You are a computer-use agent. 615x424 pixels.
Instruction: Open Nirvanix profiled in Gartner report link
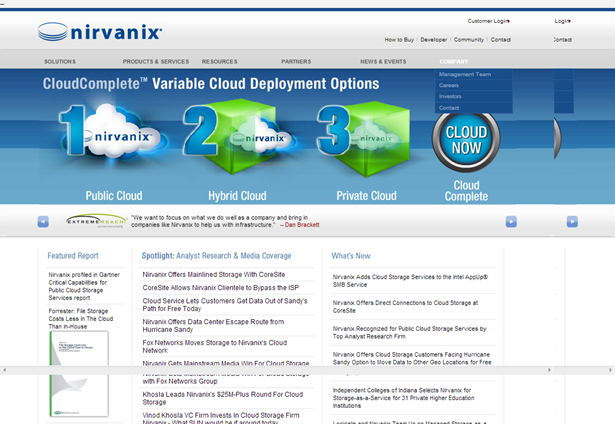84,286
